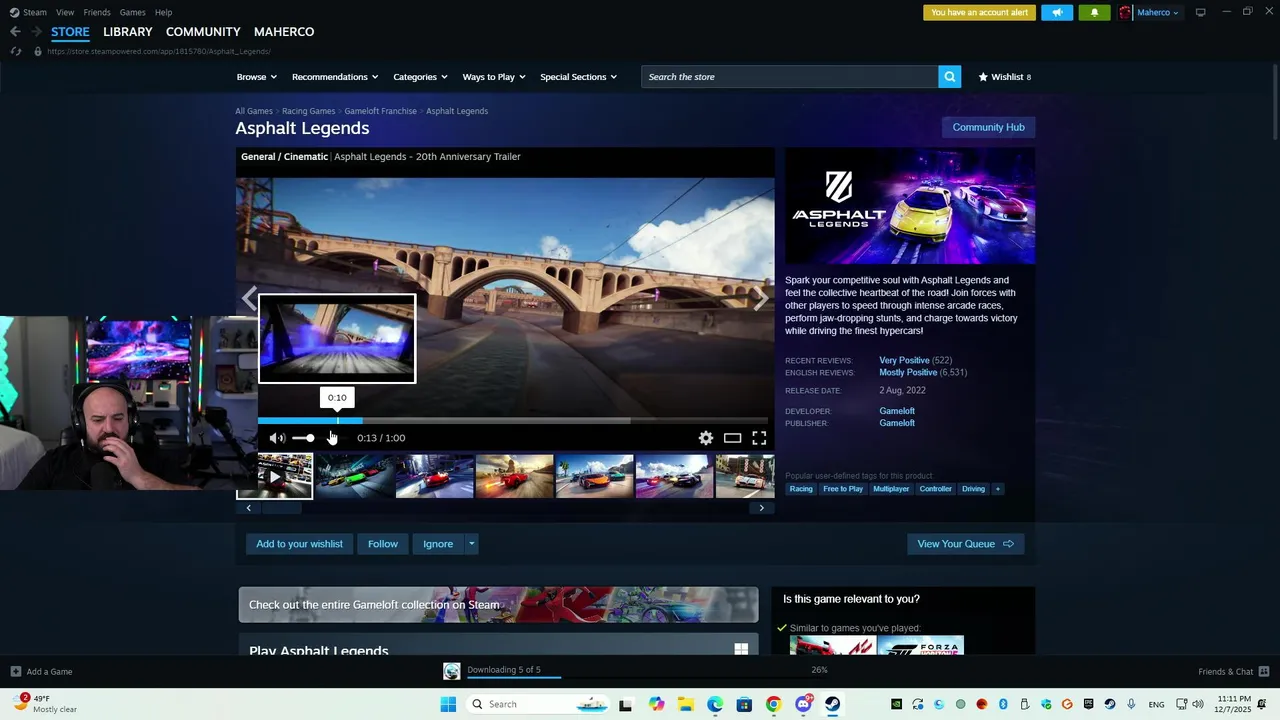The height and width of the screenshot is (720, 1280).
Task: Open the Friends & Chat icon
Action: coord(1264,671)
